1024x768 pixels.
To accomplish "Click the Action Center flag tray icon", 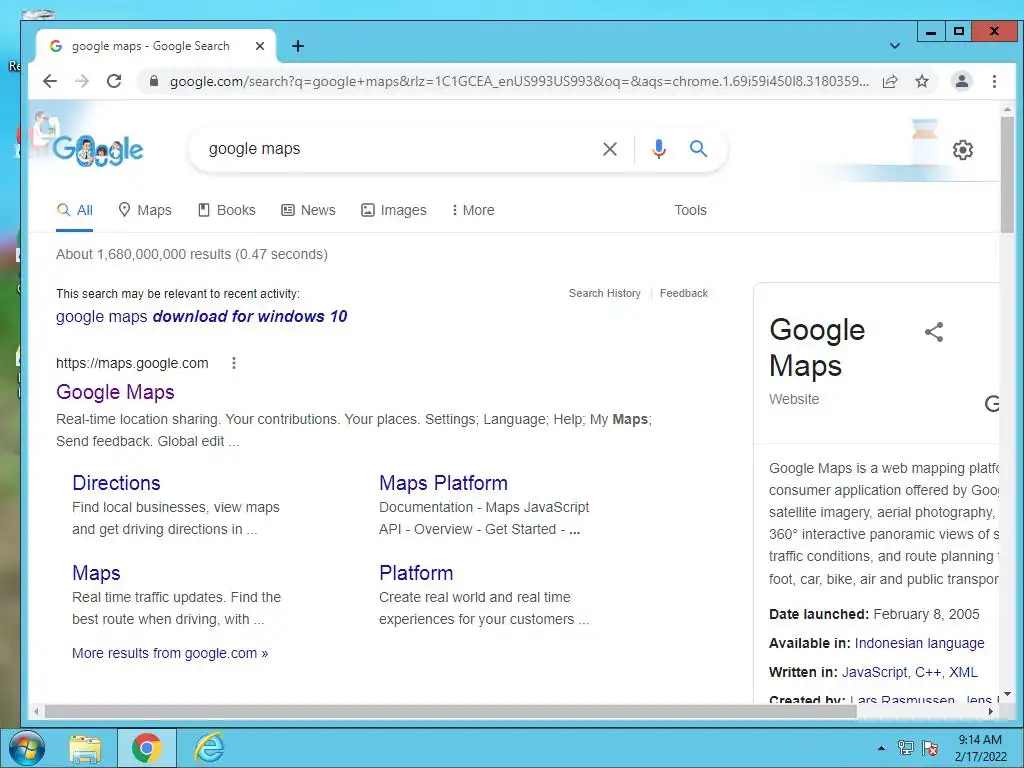I will pyautogui.click(x=930, y=748).
